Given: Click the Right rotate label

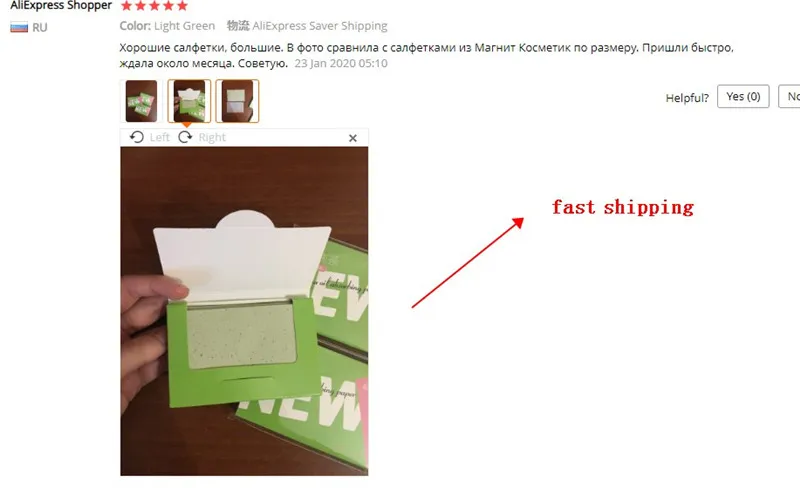Looking at the screenshot, I should pyautogui.click(x=212, y=137).
